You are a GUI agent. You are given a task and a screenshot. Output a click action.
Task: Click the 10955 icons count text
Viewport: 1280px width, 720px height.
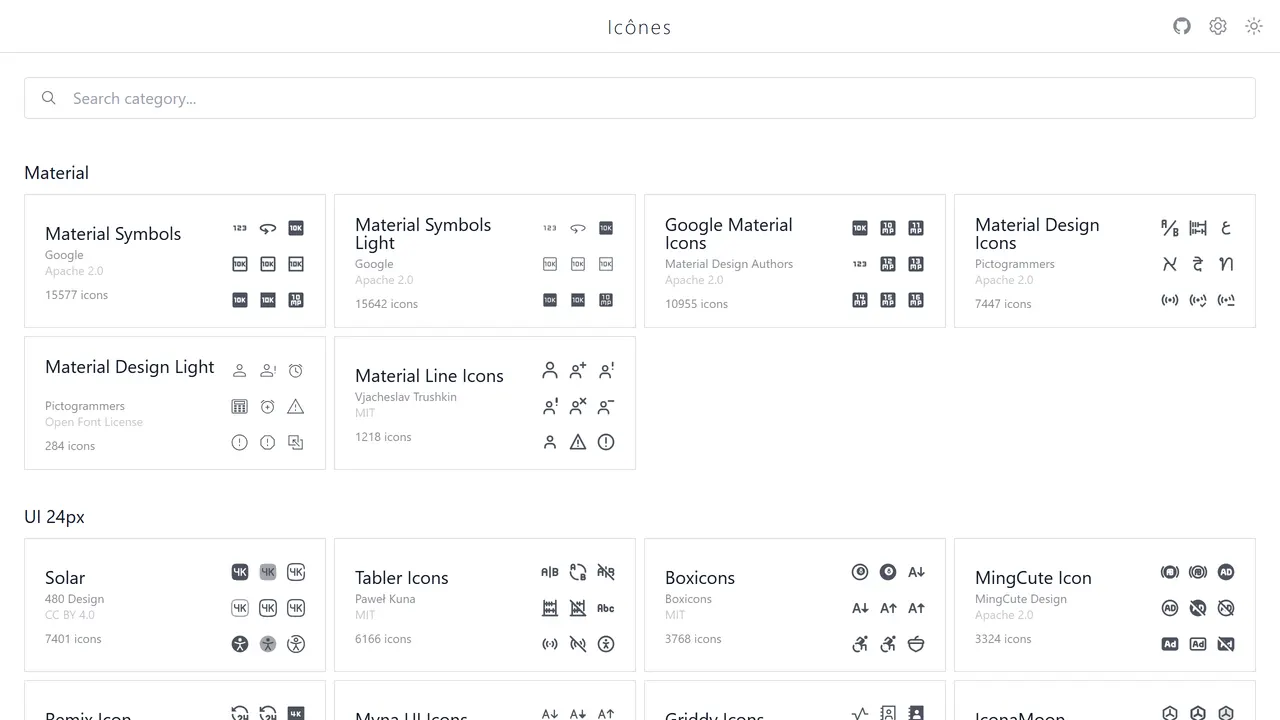click(x=697, y=304)
